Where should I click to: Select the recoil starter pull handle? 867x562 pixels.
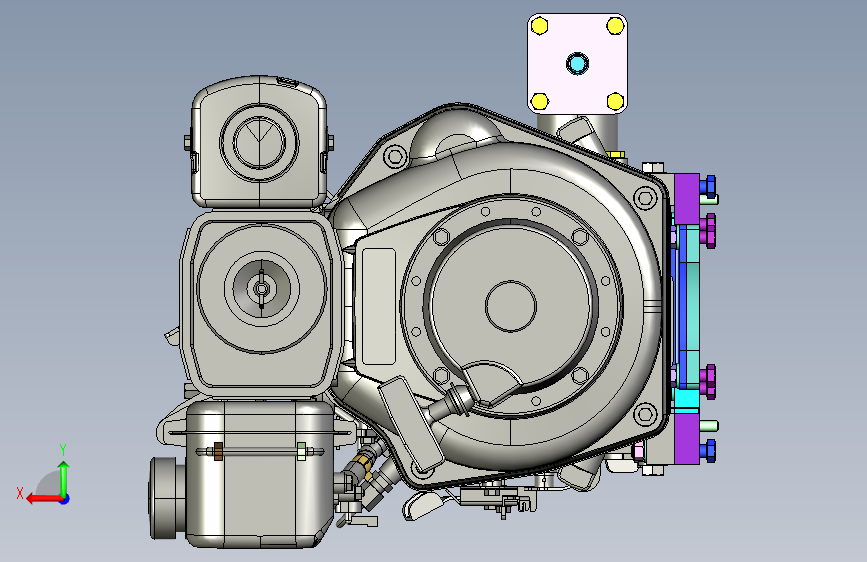(x=412, y=424)
